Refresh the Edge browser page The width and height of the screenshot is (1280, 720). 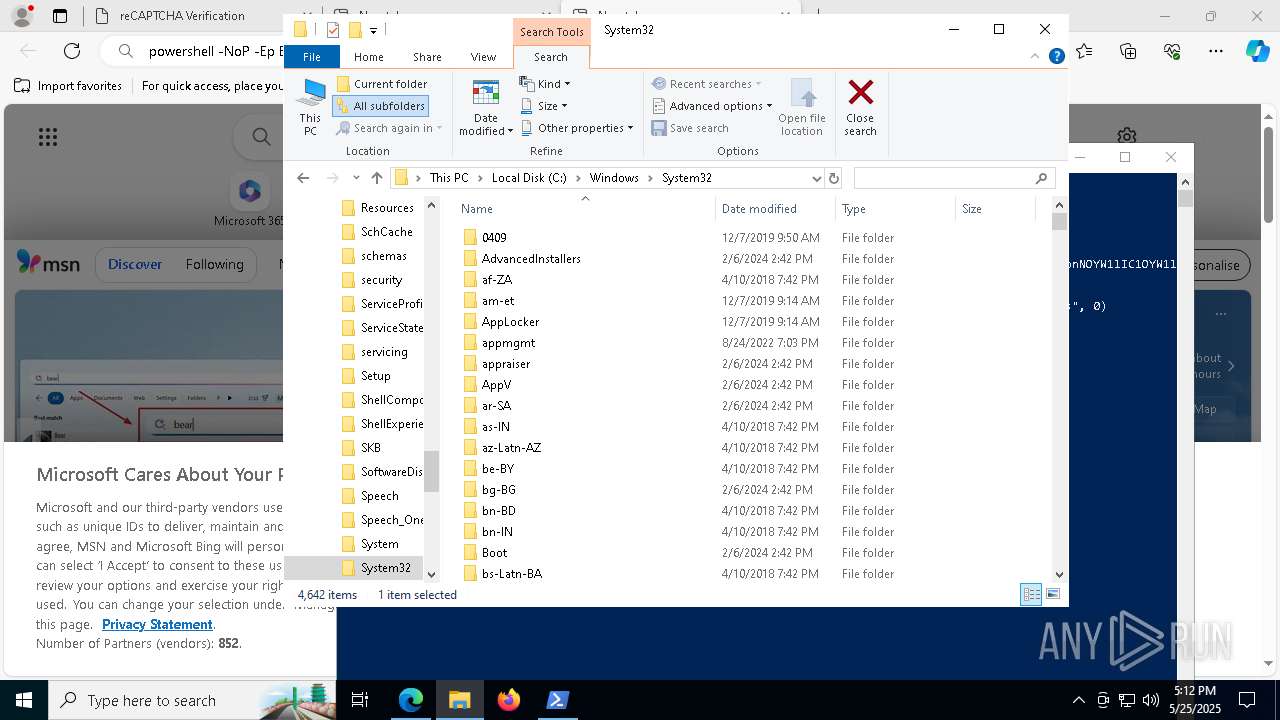pos(72,50)
